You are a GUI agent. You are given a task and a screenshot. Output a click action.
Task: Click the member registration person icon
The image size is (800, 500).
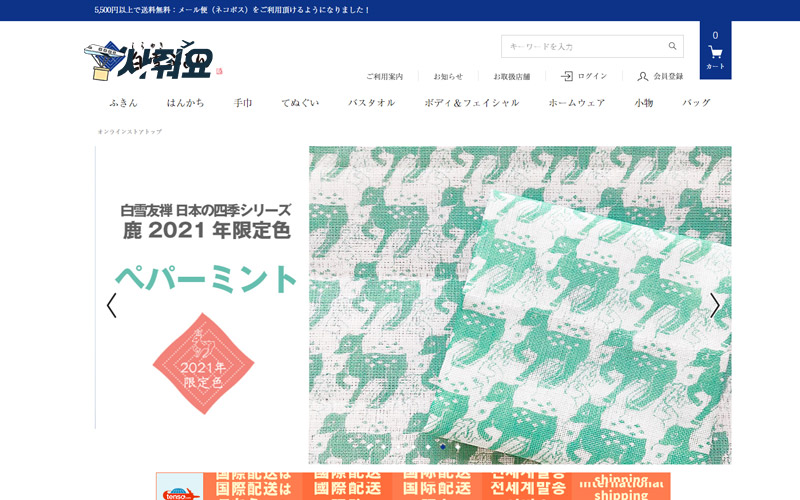click(643, 76)
